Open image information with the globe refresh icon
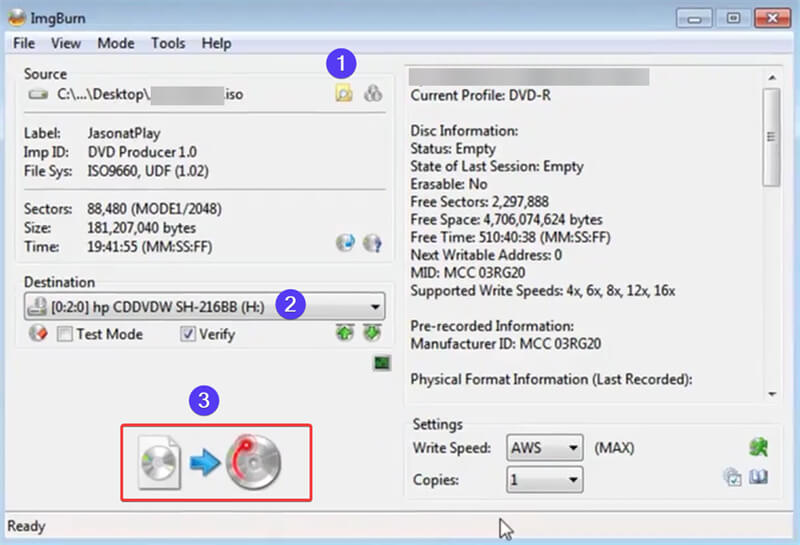 (x=345, y=242)
